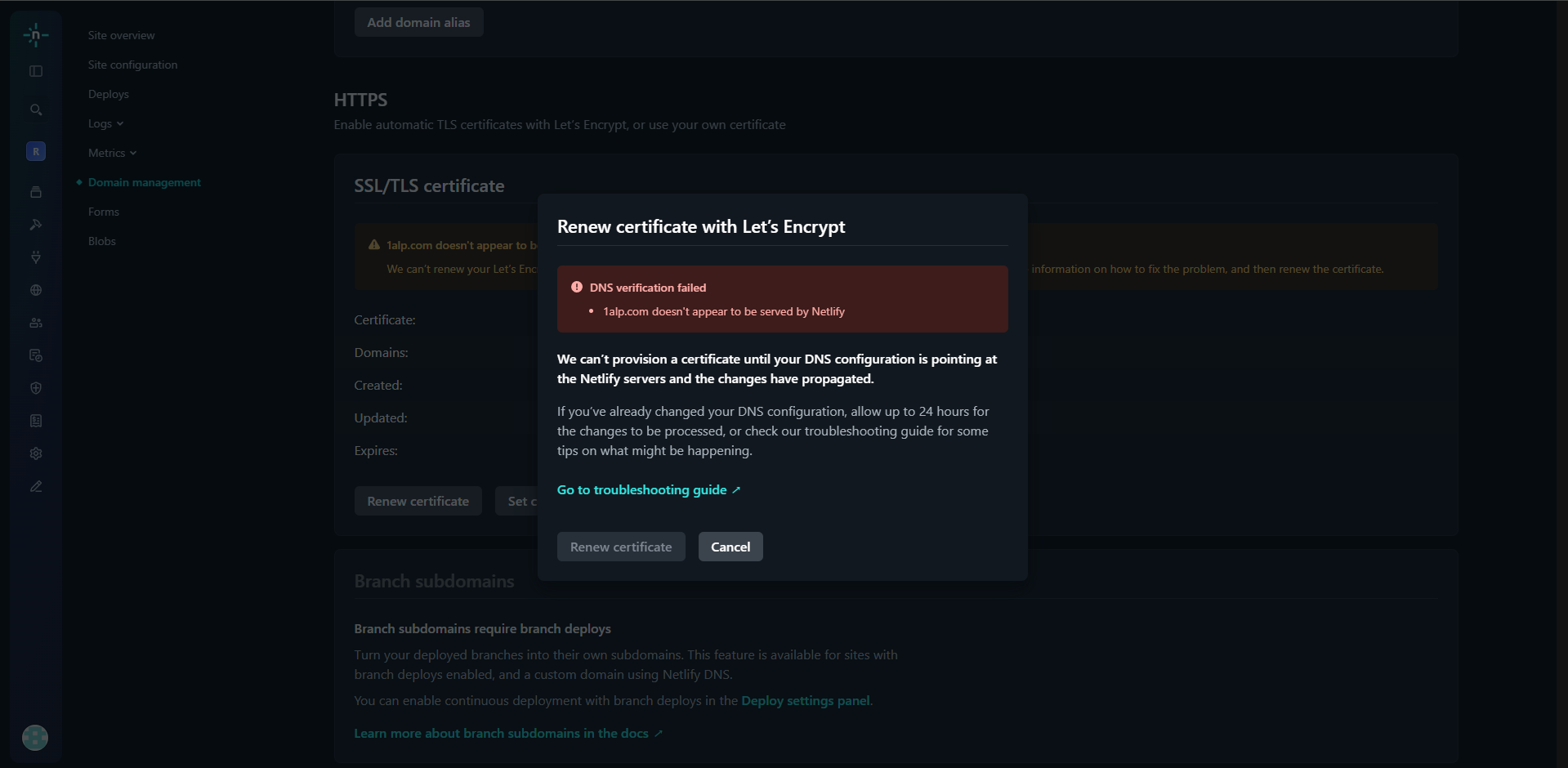Open Builds via the hammer icon
The width and height of the screenshot is (1568, 768).
pyautogui.click(x=36, y=225)
